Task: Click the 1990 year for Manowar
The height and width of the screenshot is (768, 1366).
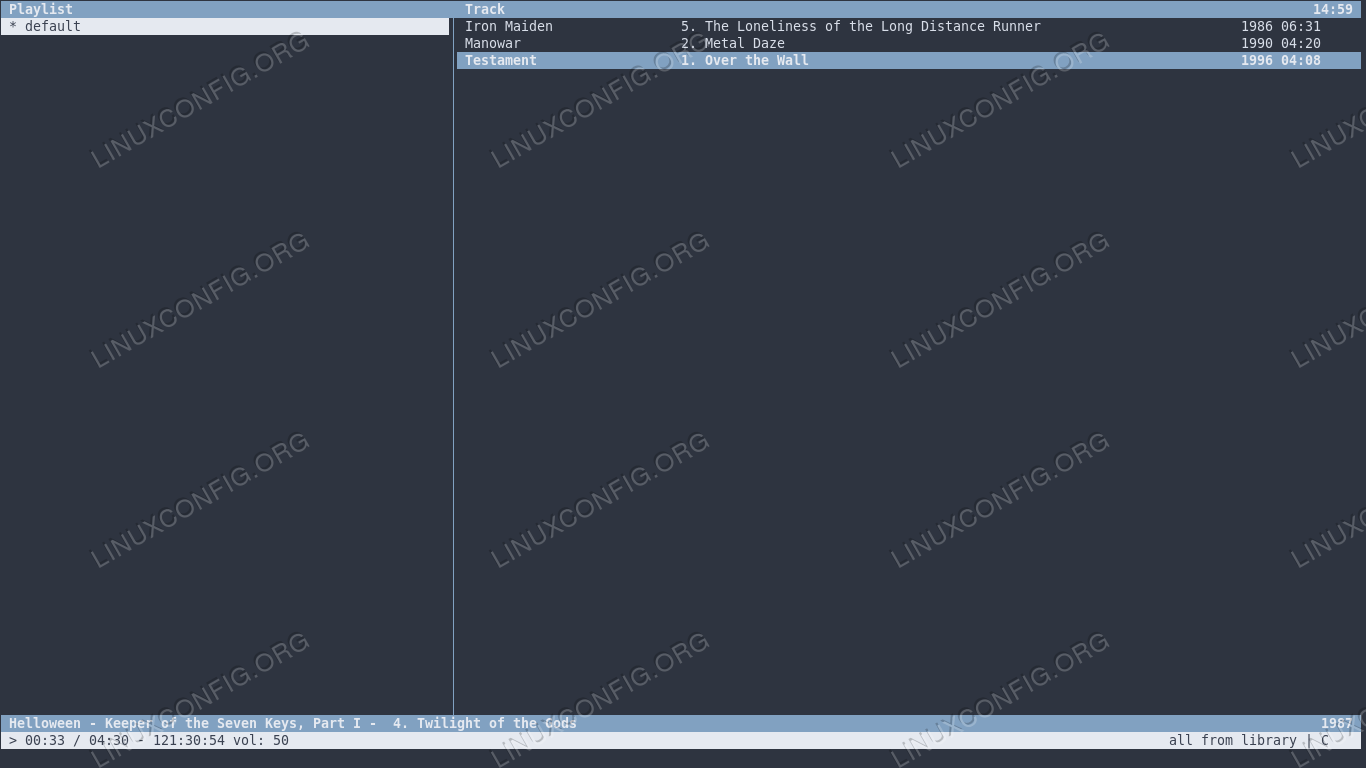Action: pos(1257,43)
